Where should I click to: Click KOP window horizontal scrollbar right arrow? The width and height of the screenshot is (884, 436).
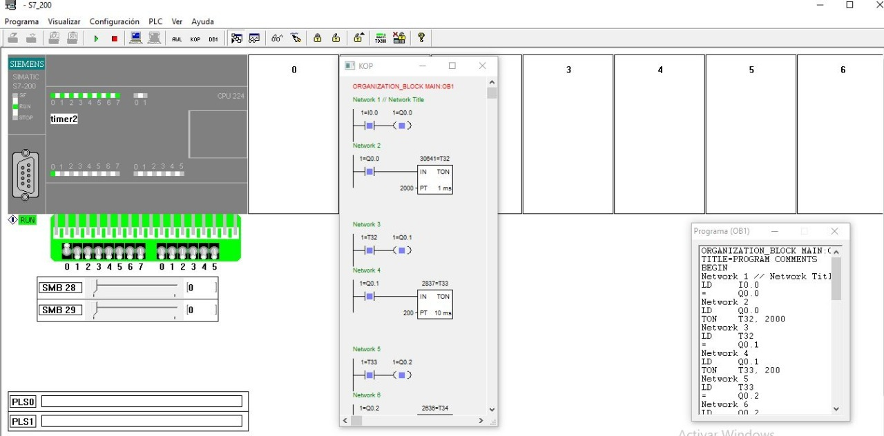tap(481, 421)
